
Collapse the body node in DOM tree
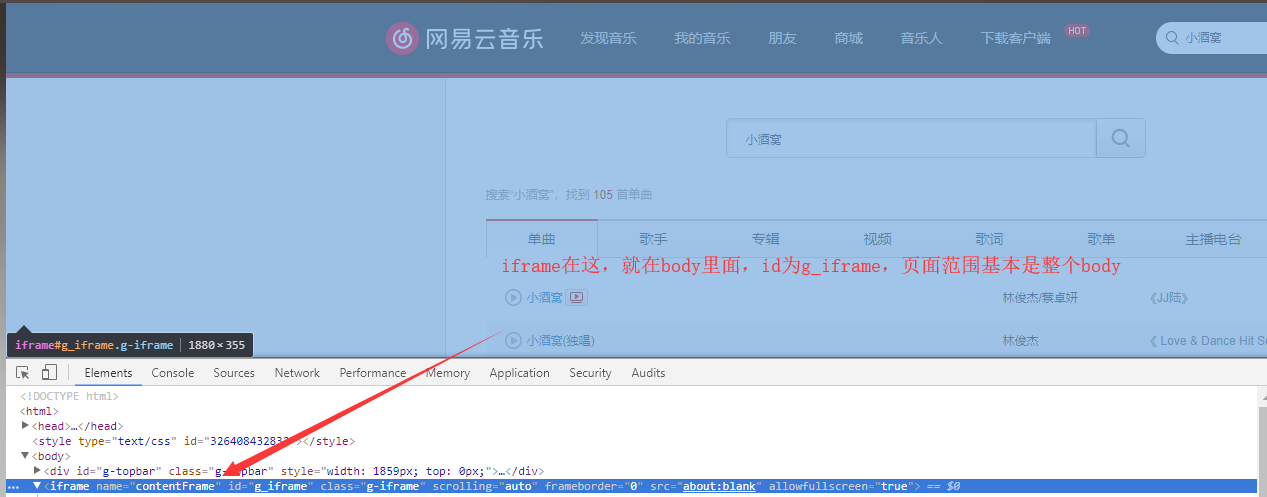coord(26,455)
